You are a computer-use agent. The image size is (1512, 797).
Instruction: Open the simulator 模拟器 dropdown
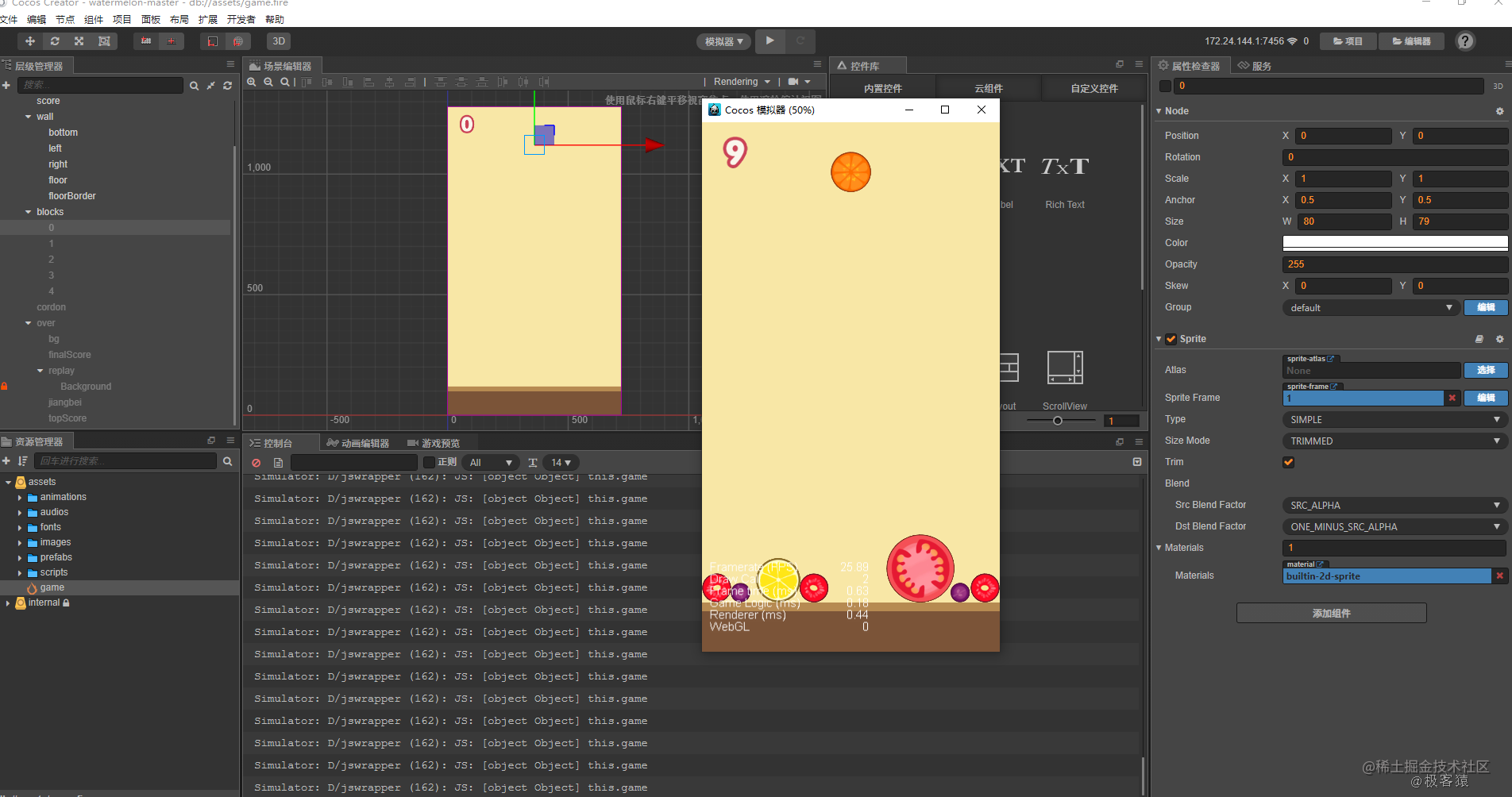tap(723, 41)
